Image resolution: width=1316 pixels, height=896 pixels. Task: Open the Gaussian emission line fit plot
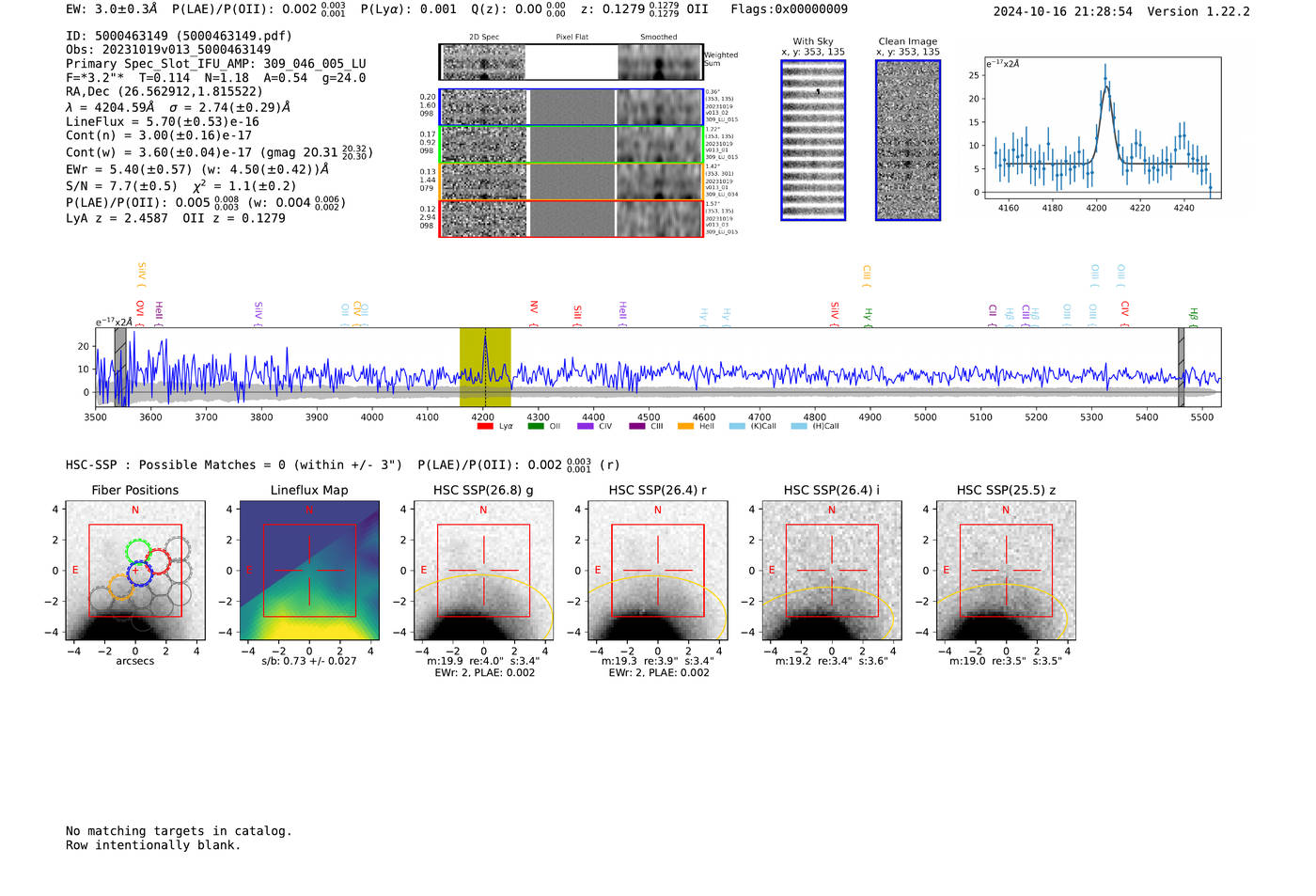click(x=1103, y=128)
